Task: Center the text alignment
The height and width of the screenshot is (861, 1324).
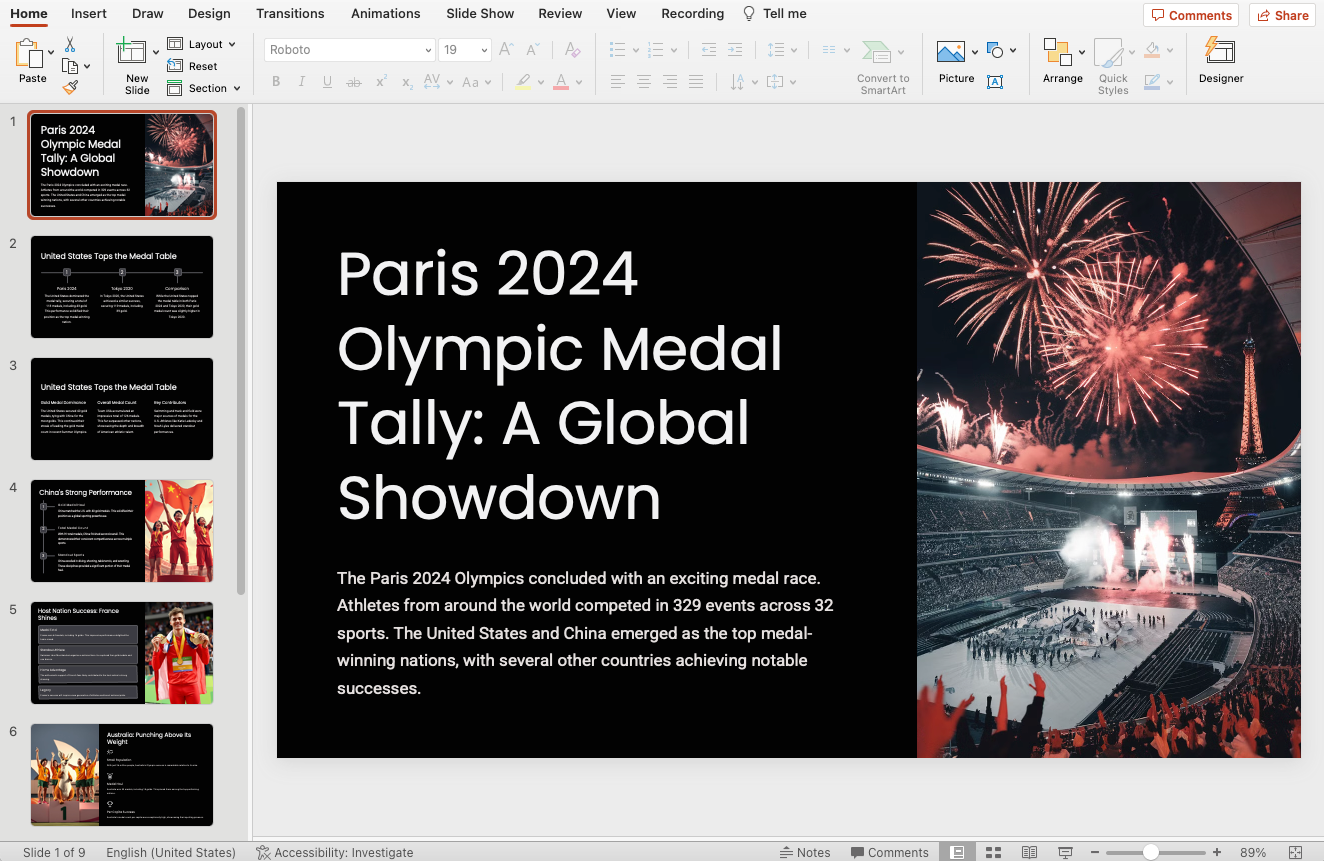Action: pos(644,82)
